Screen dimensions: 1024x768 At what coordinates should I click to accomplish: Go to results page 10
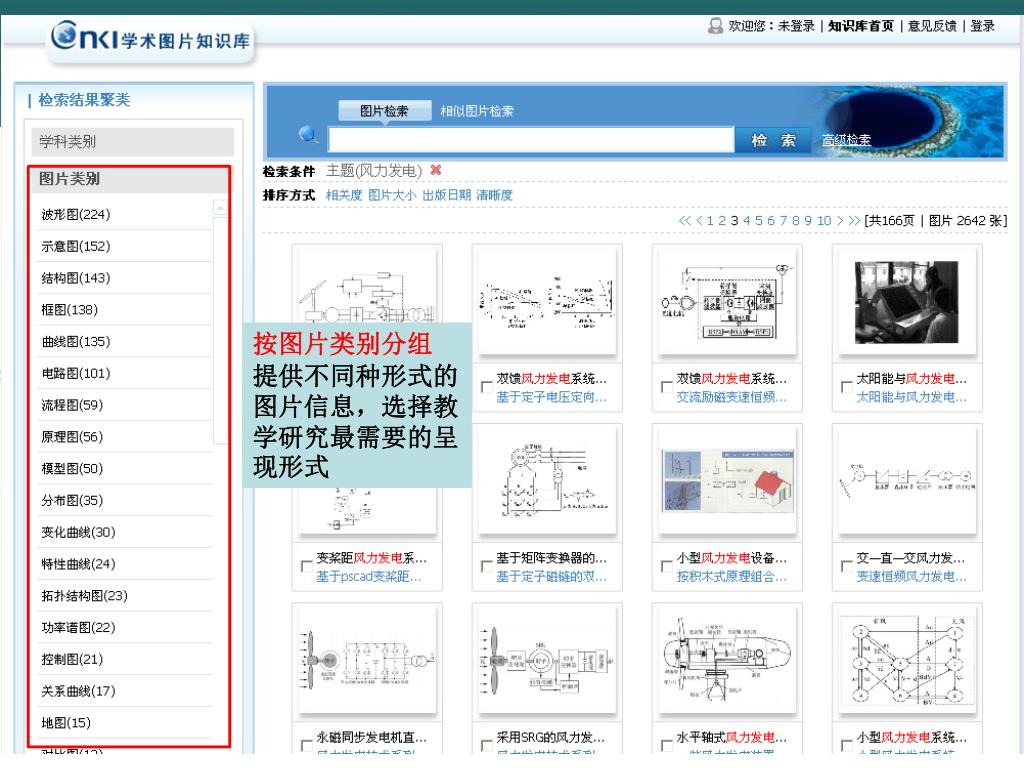pos(824,221)
